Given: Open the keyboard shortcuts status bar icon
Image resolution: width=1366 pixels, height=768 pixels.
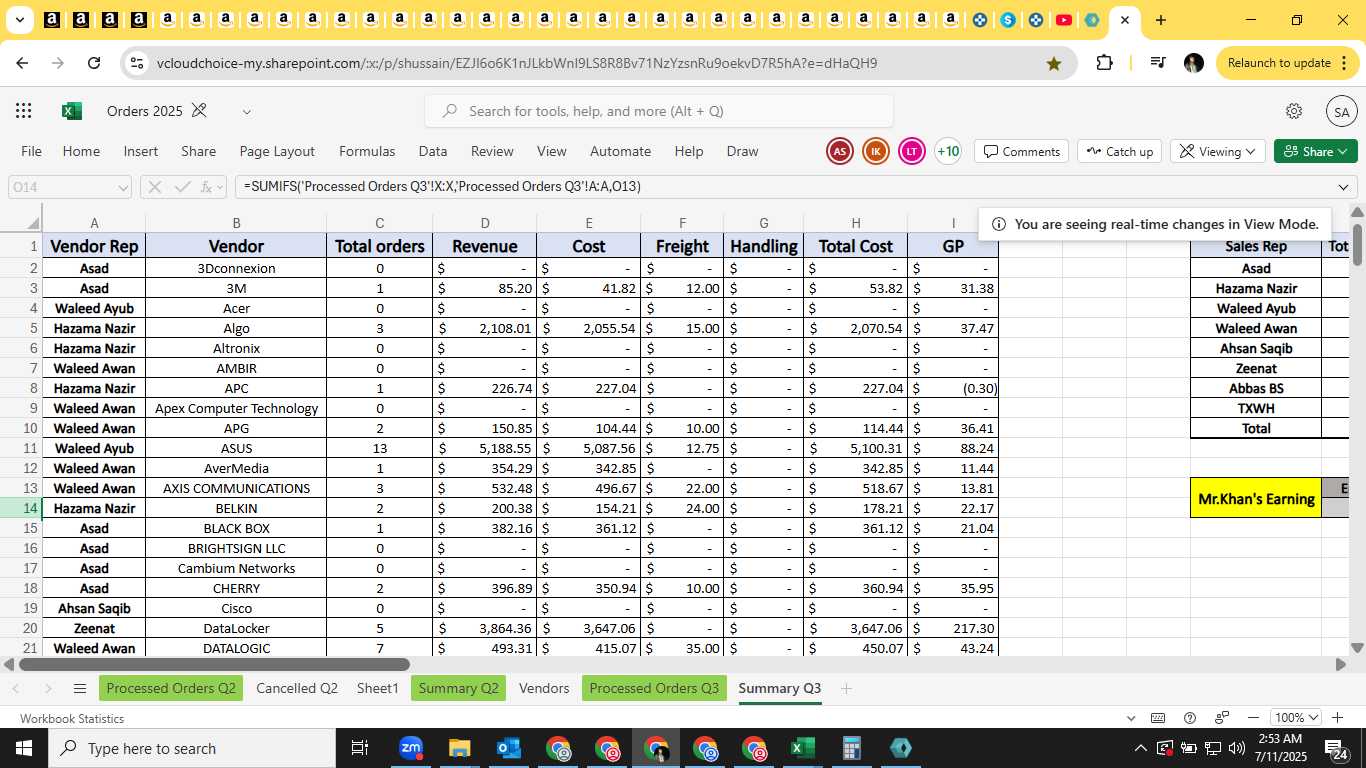Looking at the screenshot, I should click(x=1158, y=718).
